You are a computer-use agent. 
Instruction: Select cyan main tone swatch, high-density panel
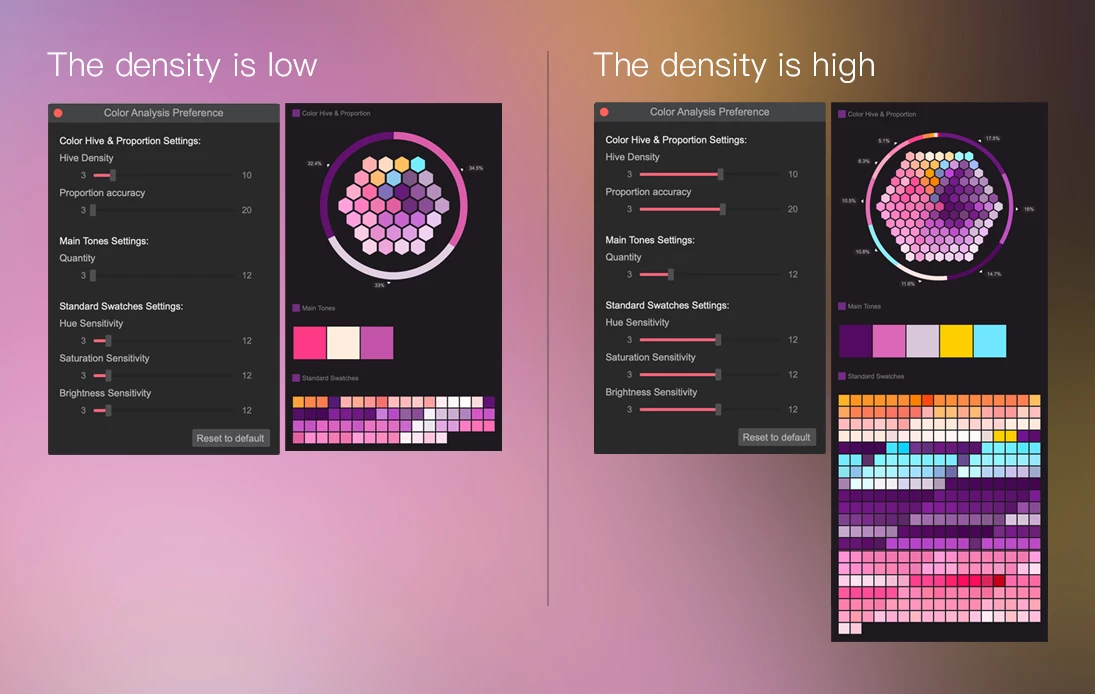tap(990, 341)
